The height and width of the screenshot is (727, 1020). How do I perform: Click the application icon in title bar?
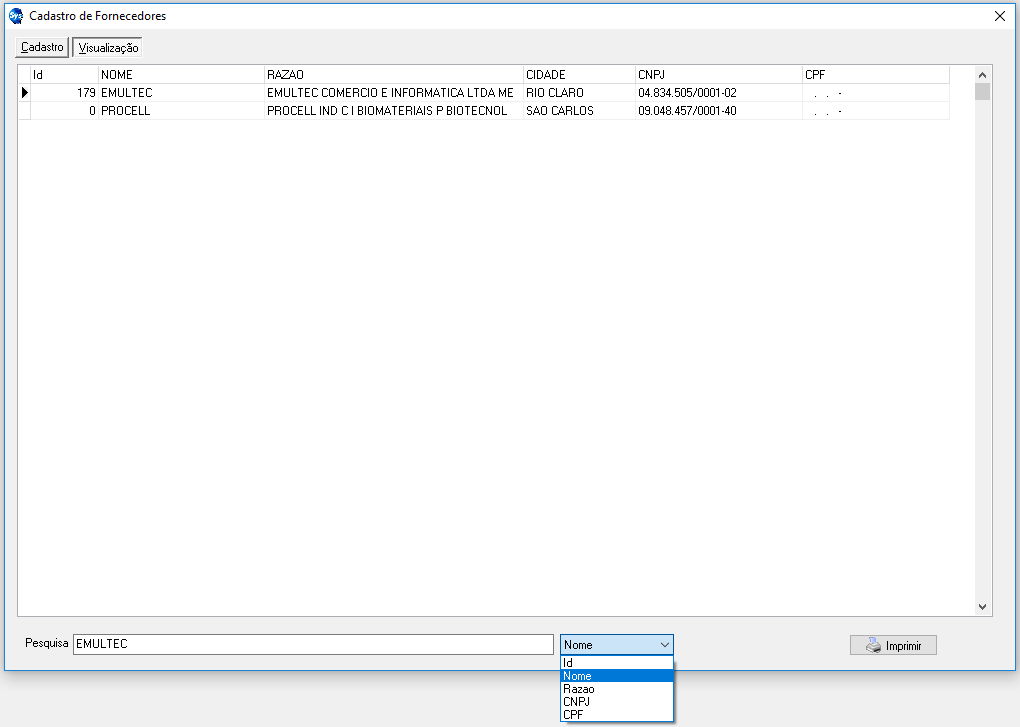[x=15, y=16]
